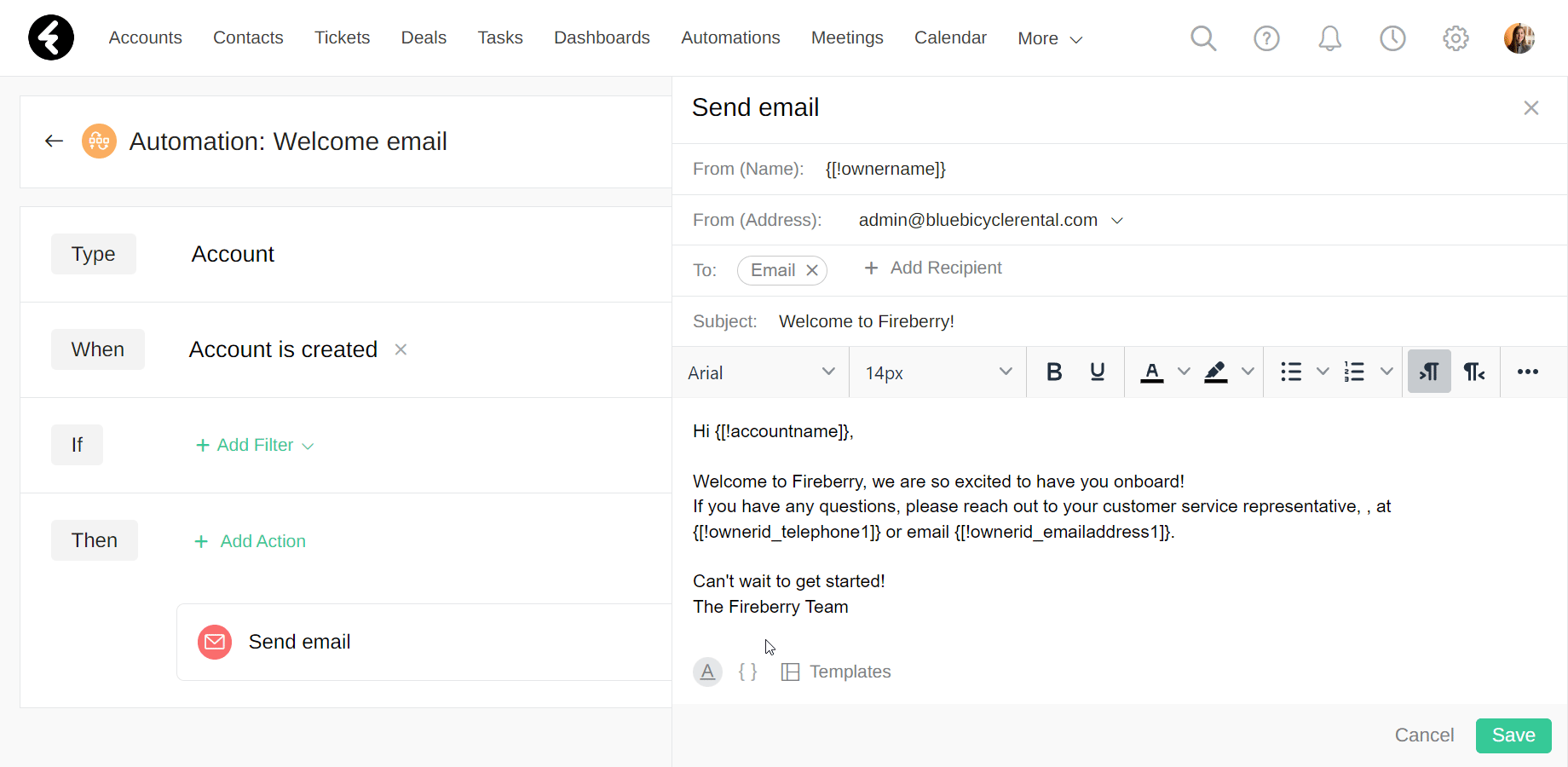Screen dimensions: 1568x767
Task: Open the Accounts tab
Action: (146, 37)
